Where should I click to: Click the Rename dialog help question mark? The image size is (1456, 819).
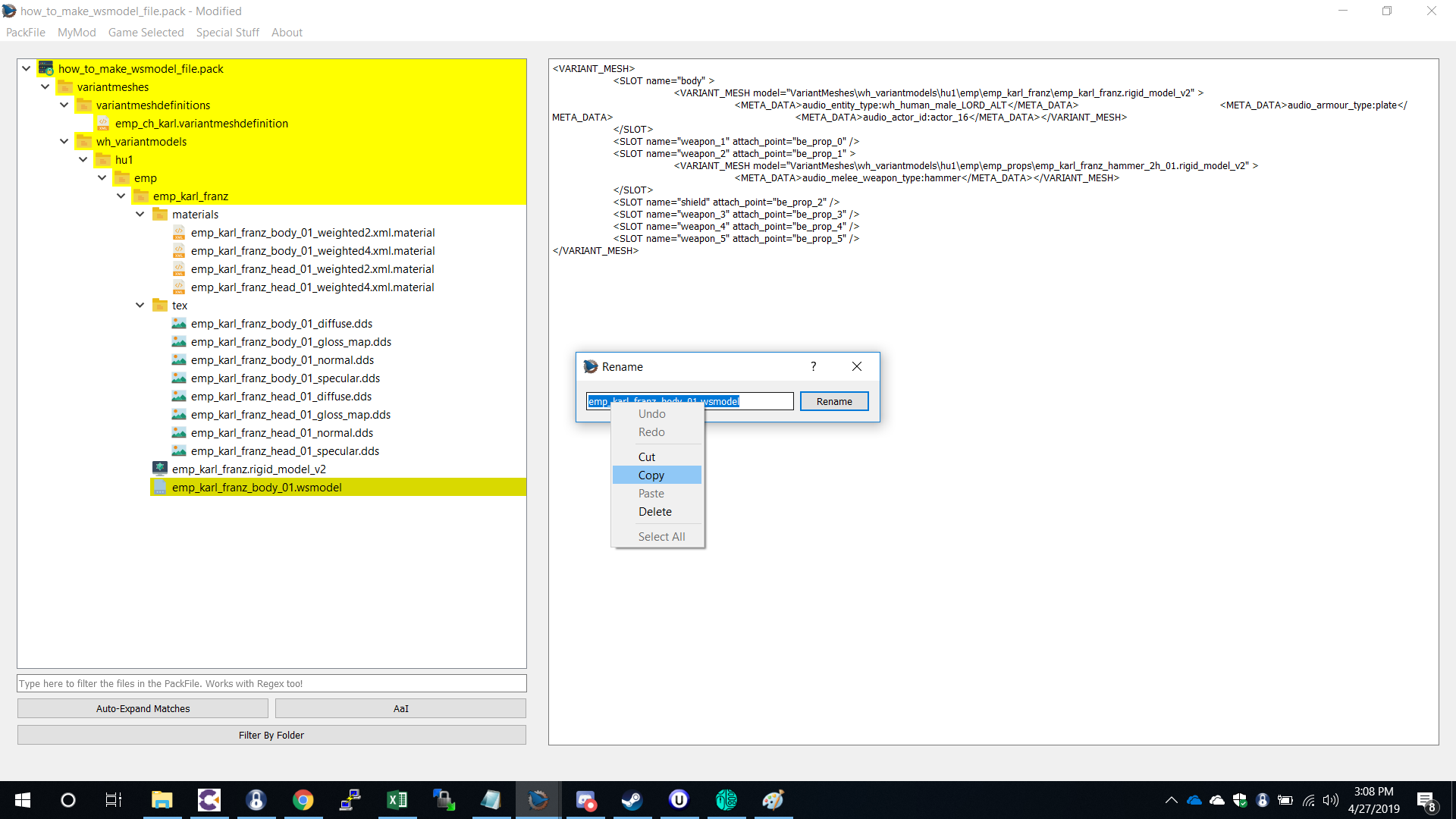click(813, 366)
